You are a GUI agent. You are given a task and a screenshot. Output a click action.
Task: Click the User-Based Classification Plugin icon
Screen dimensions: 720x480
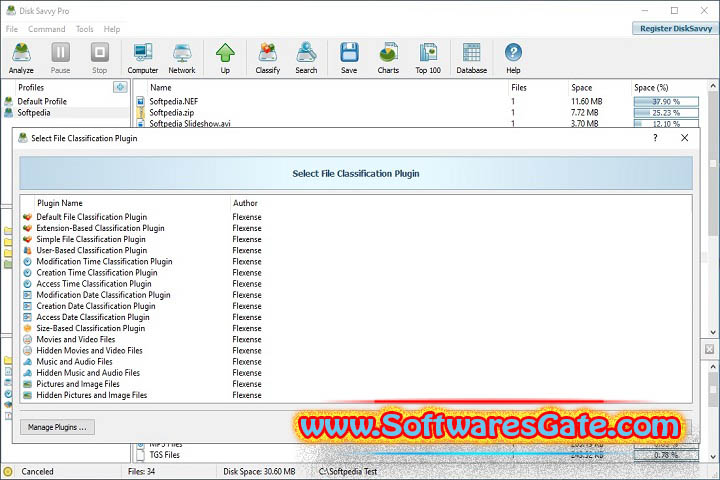point(28,250)
